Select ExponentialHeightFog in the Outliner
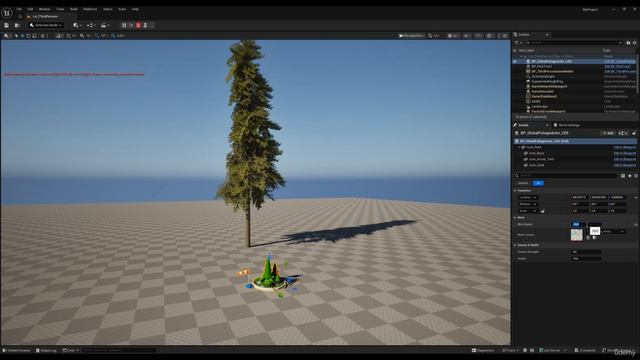Viewport: 640px width, 360px height. 547,81
